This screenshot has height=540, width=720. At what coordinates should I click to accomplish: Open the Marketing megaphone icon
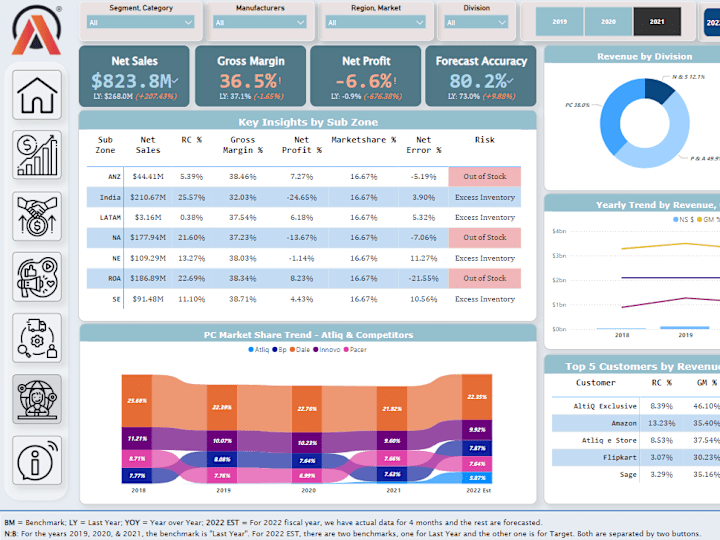[x=37, y=277]
